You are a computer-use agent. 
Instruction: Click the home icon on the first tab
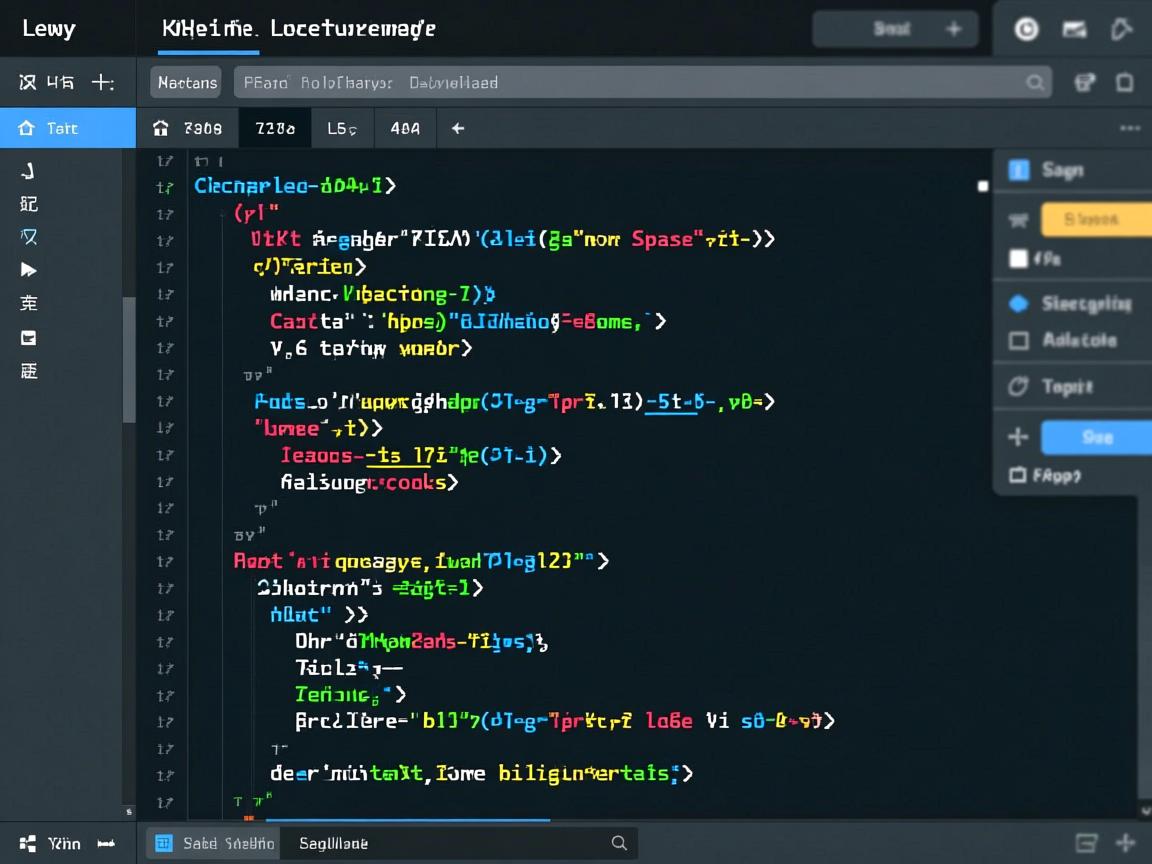(160, 128)
